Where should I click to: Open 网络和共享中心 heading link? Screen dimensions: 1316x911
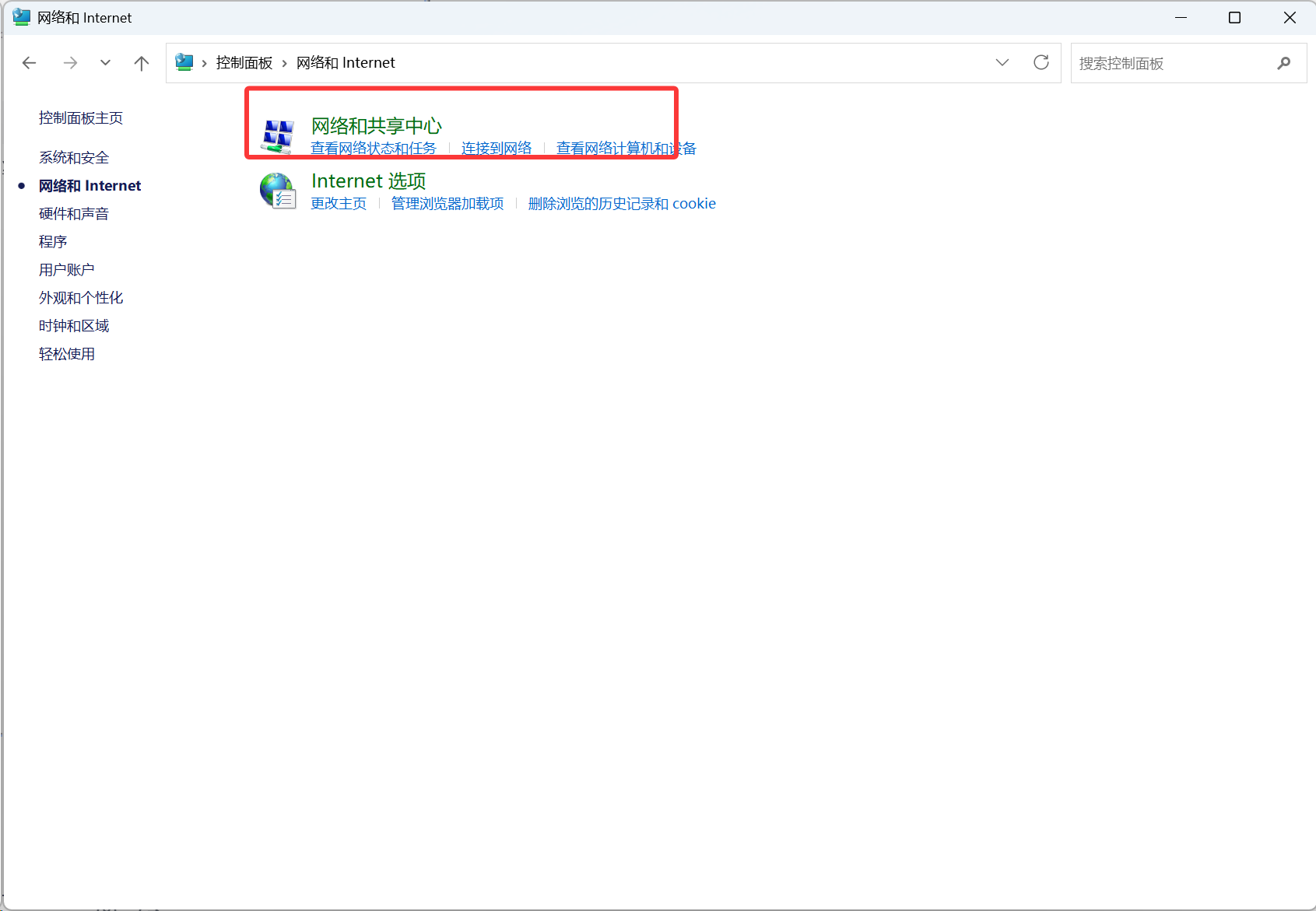coord(376,125)
